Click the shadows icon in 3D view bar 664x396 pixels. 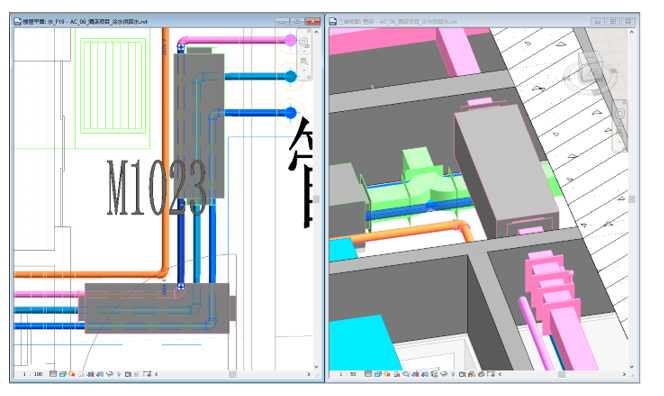coord(397,374)
